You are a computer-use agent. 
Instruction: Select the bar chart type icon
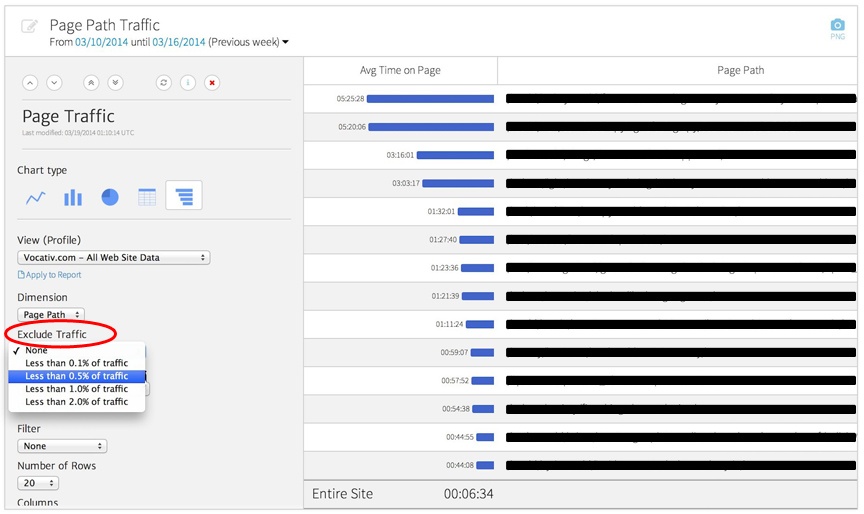click(73, 197)
